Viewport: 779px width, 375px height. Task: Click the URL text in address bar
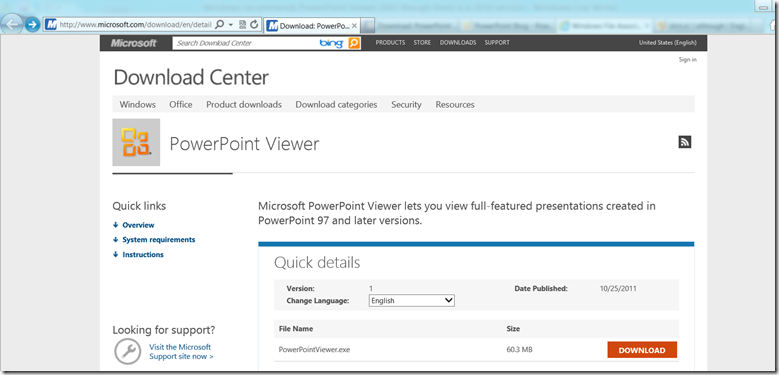[135, 24]
